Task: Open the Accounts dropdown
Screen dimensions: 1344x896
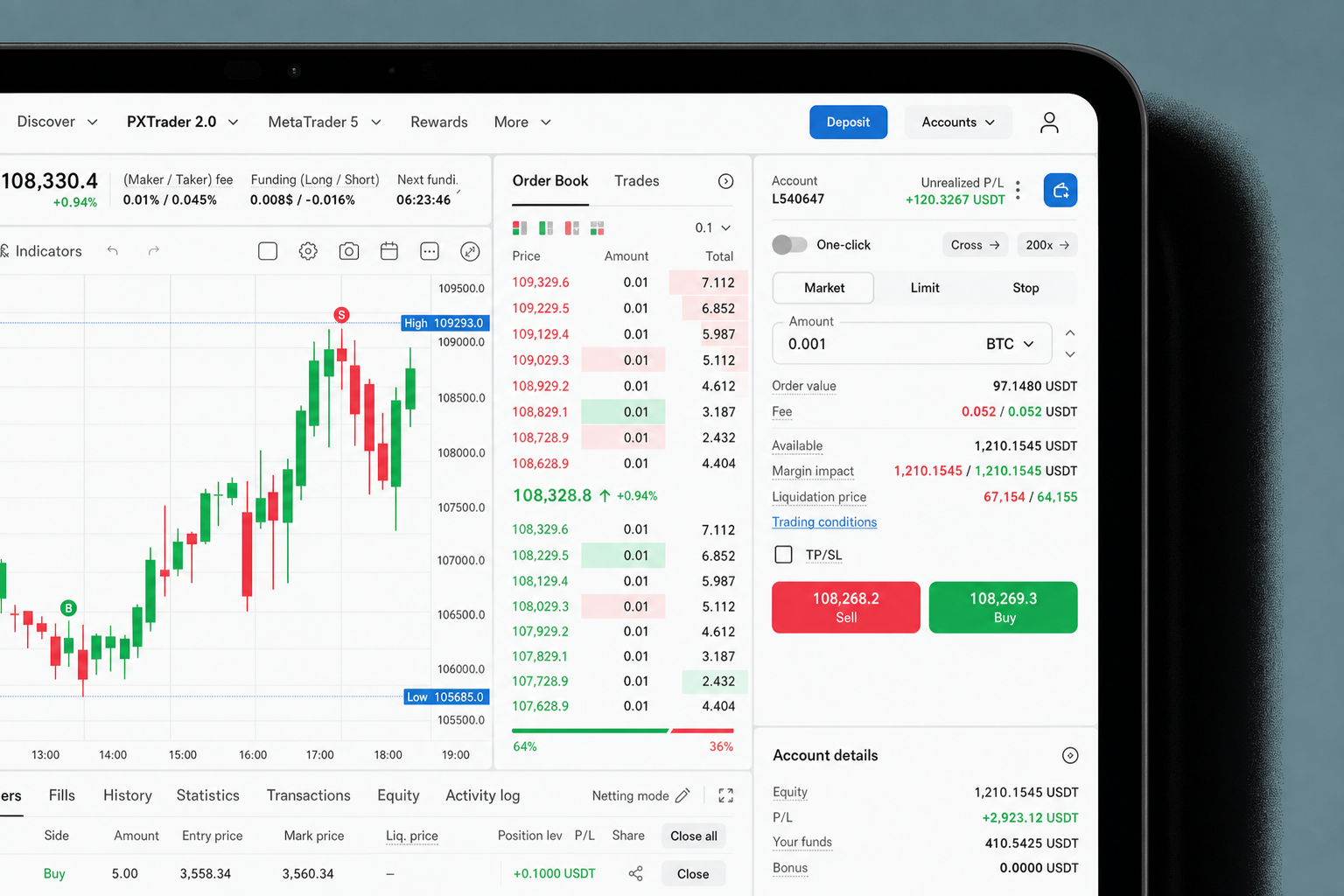Action: click(x=958, y=122)
